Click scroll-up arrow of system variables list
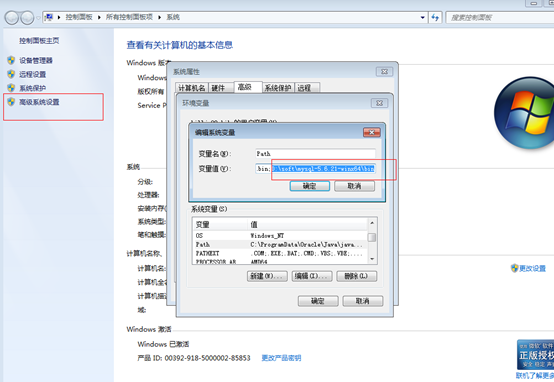This screenshot has width=554, height=382. click(372, 223)
